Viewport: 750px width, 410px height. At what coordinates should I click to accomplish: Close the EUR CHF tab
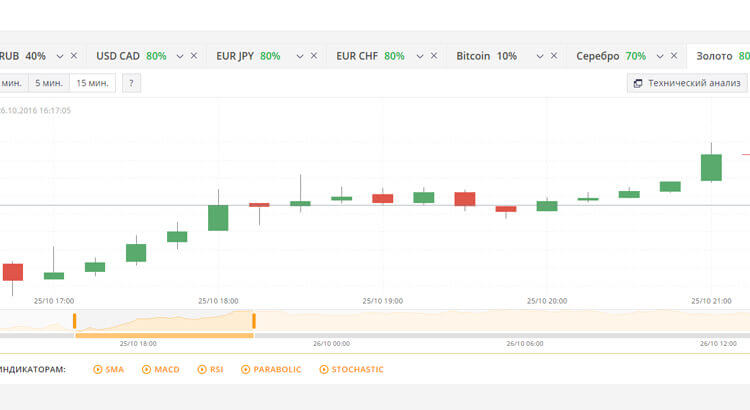point(434,56)
